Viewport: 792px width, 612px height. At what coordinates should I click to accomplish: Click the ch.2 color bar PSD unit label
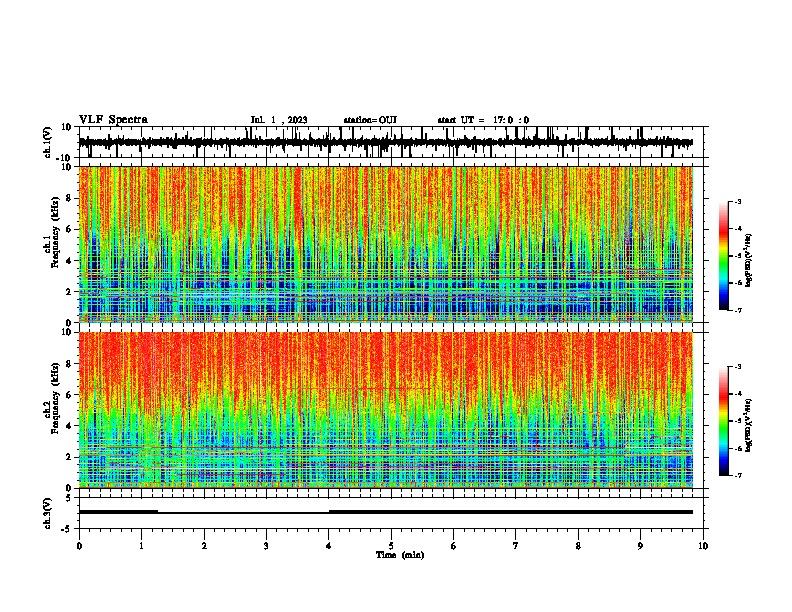pyautogui.click(x=749, y=425)
